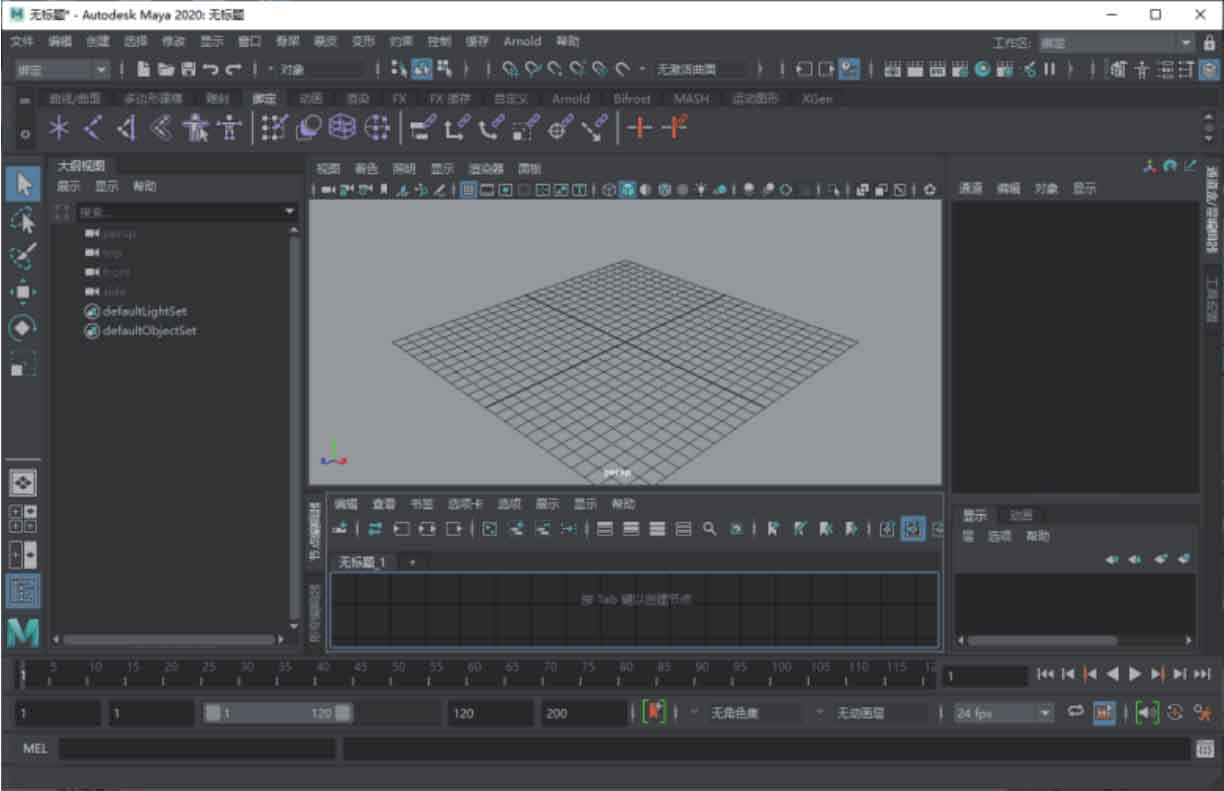Toggle audio speaker icon in range bar

pos(1147,713)
